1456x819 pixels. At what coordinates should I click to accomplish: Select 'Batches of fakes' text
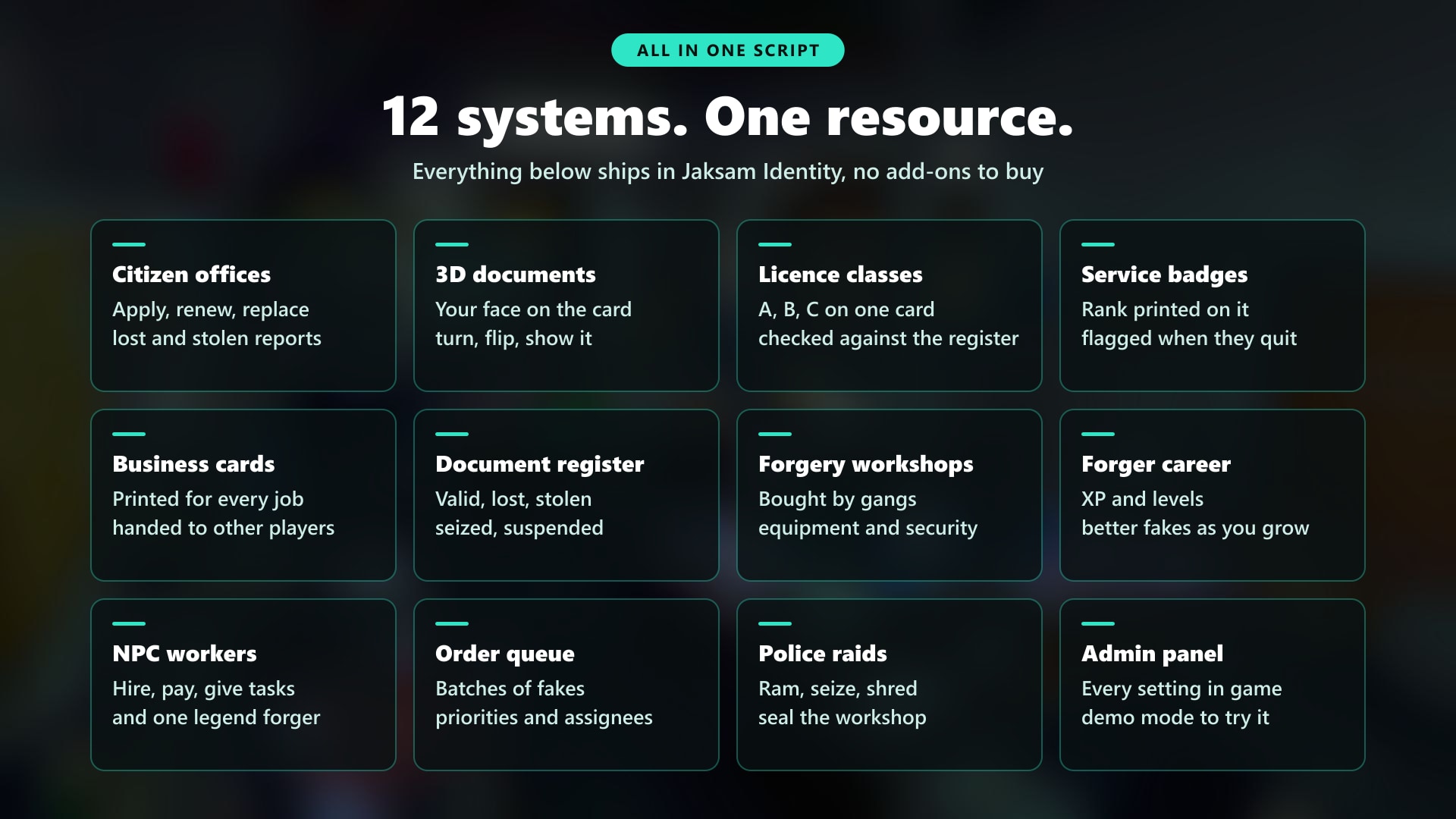tap(510, 689)
